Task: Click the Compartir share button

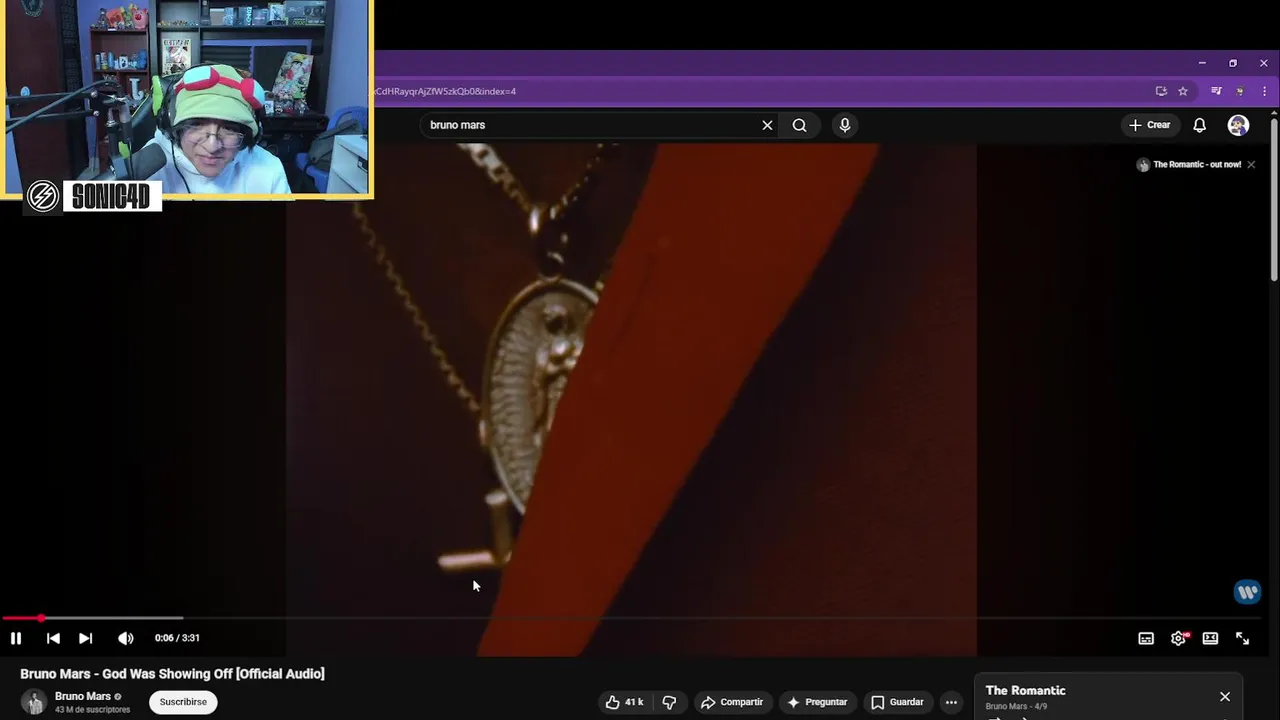Action: [732, 702]
